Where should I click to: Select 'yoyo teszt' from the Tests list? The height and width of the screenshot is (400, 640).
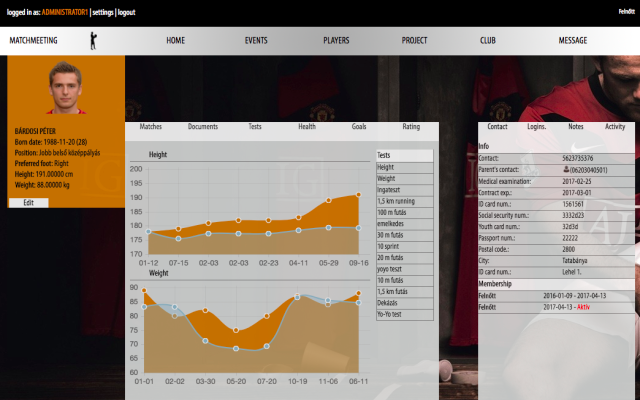coord(395,268)
